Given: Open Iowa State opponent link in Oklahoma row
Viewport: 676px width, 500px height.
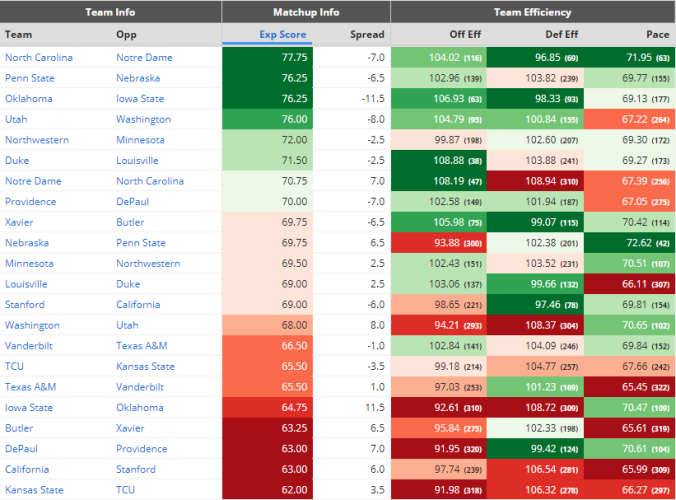Looking at the screenshot, I should pos(140,99).
